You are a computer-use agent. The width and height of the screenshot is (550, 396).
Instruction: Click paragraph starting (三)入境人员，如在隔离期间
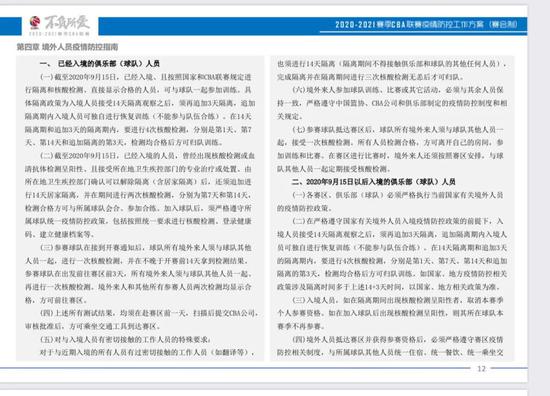pos(390,313)
